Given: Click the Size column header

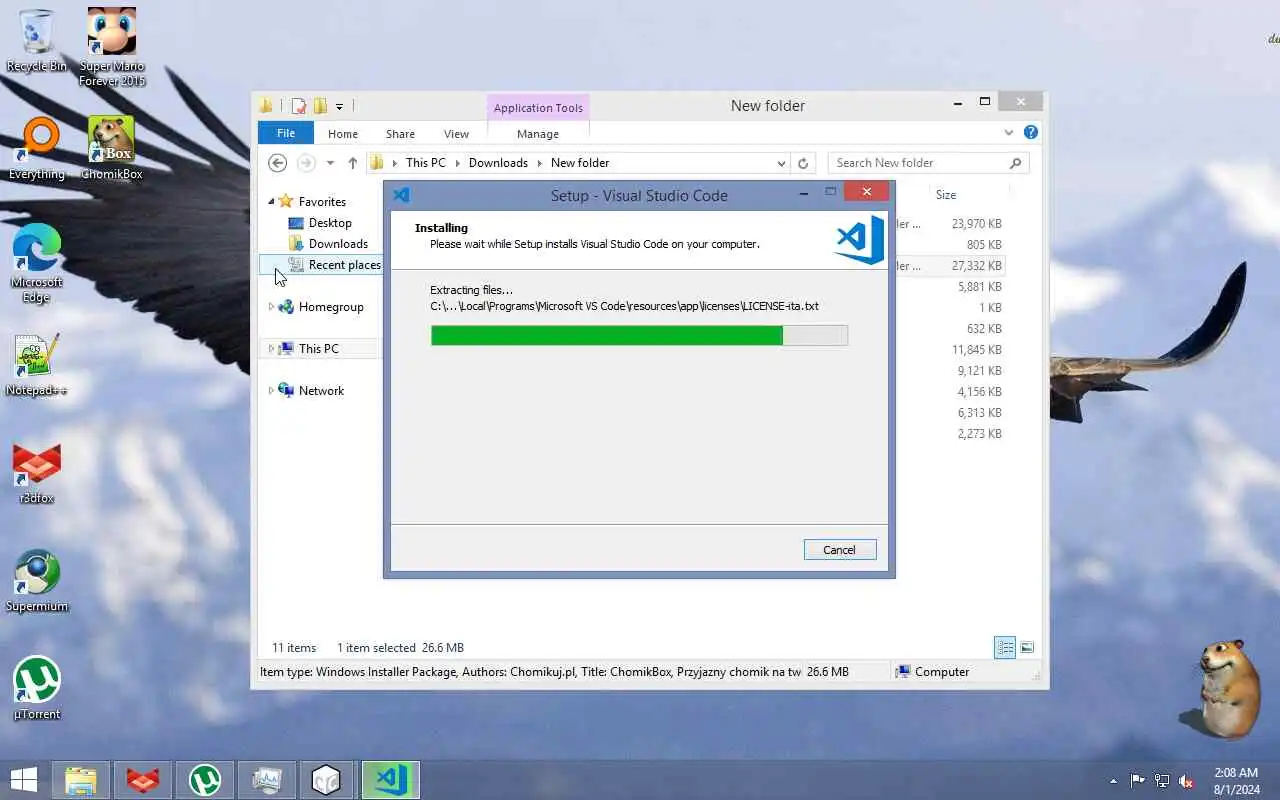Looking at the screenshot, I should click(946, 195).
